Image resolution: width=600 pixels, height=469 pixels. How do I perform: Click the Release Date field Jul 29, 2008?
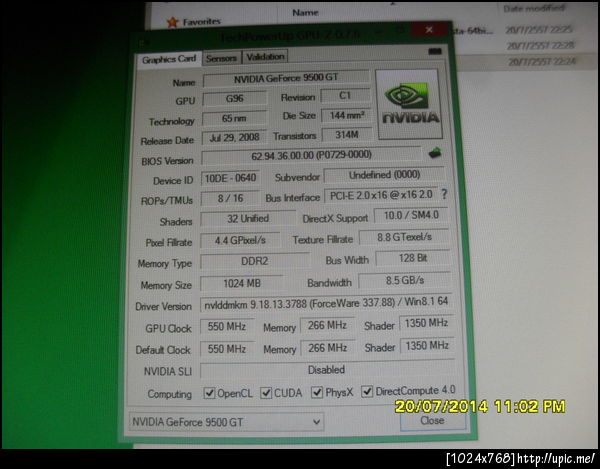234,137
